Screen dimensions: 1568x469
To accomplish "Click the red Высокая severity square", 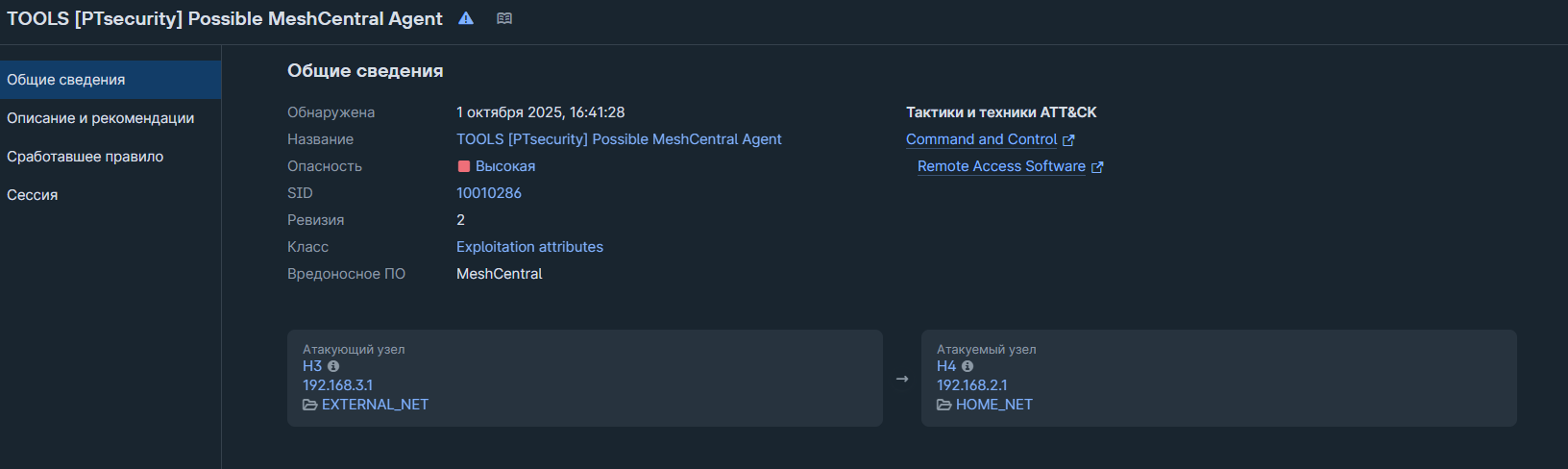I will point(464,166).
